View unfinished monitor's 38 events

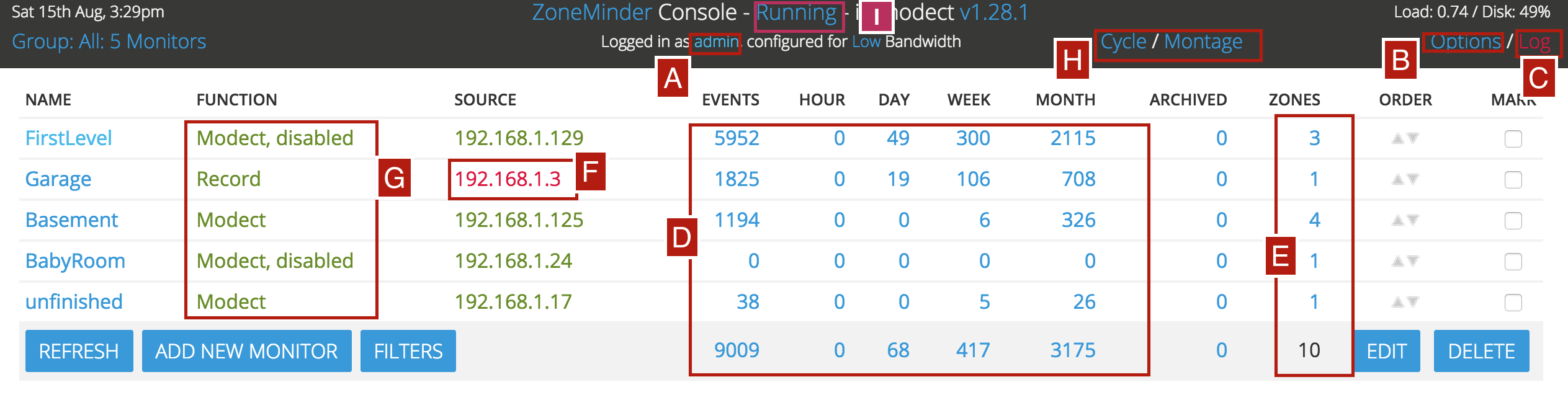click(x=748, y=302)
